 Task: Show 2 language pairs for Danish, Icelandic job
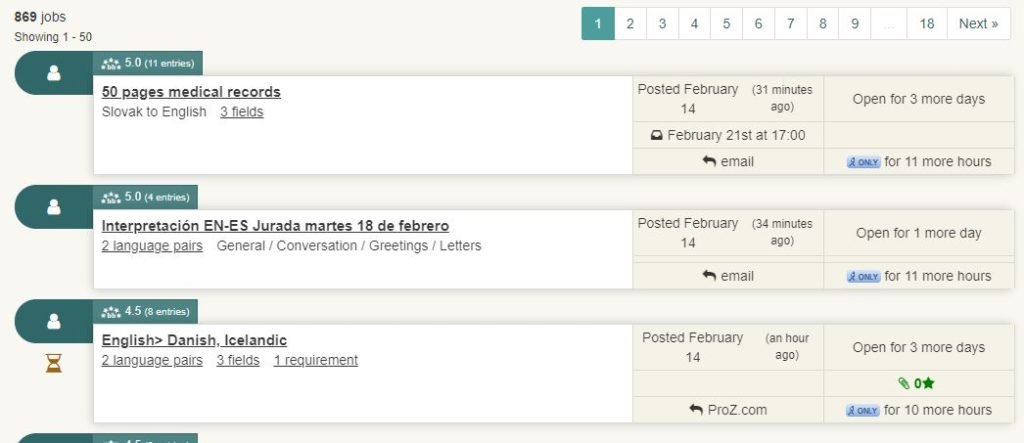click(x=152, y=360)
